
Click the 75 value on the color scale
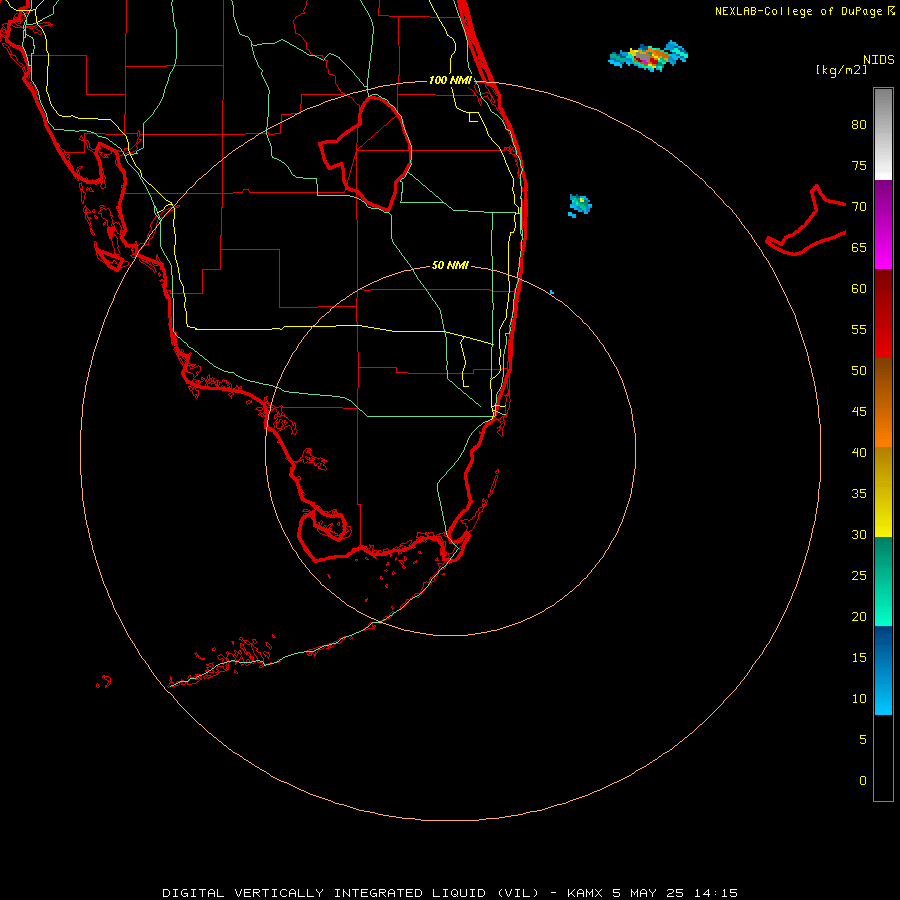coord(859,165)
